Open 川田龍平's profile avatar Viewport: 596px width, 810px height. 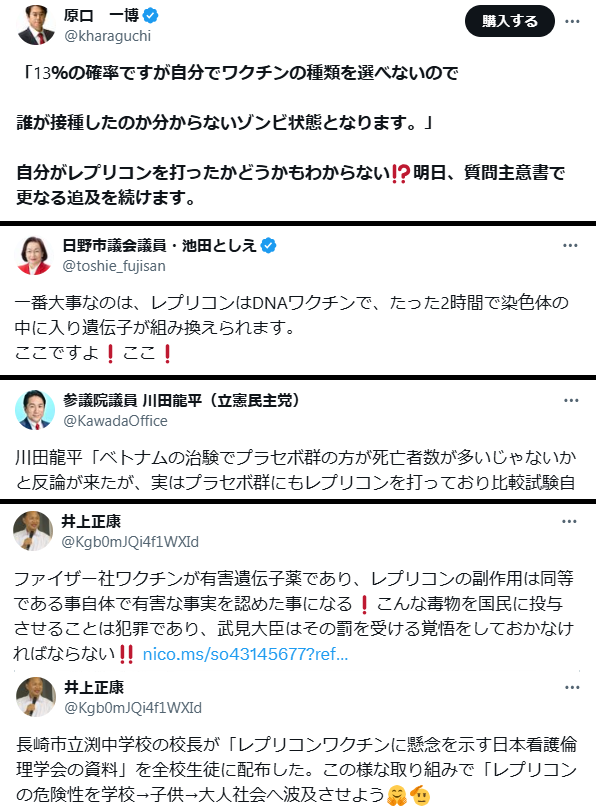point(35,410)
